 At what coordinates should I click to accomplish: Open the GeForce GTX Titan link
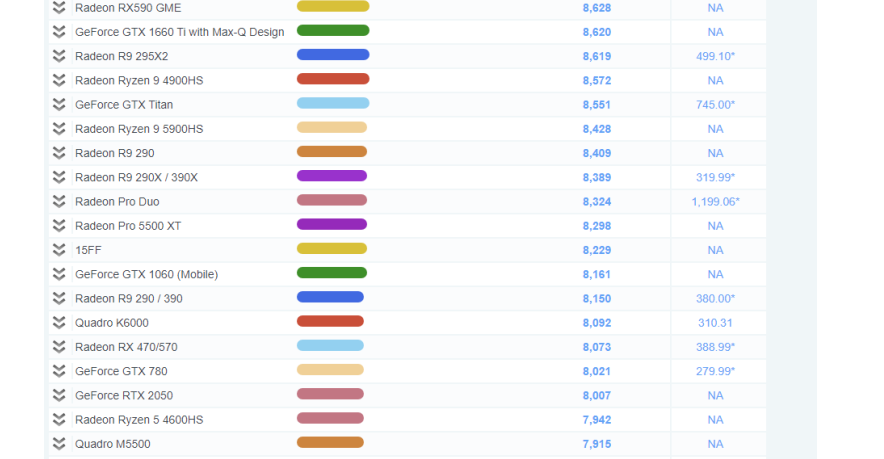(124, 105)
